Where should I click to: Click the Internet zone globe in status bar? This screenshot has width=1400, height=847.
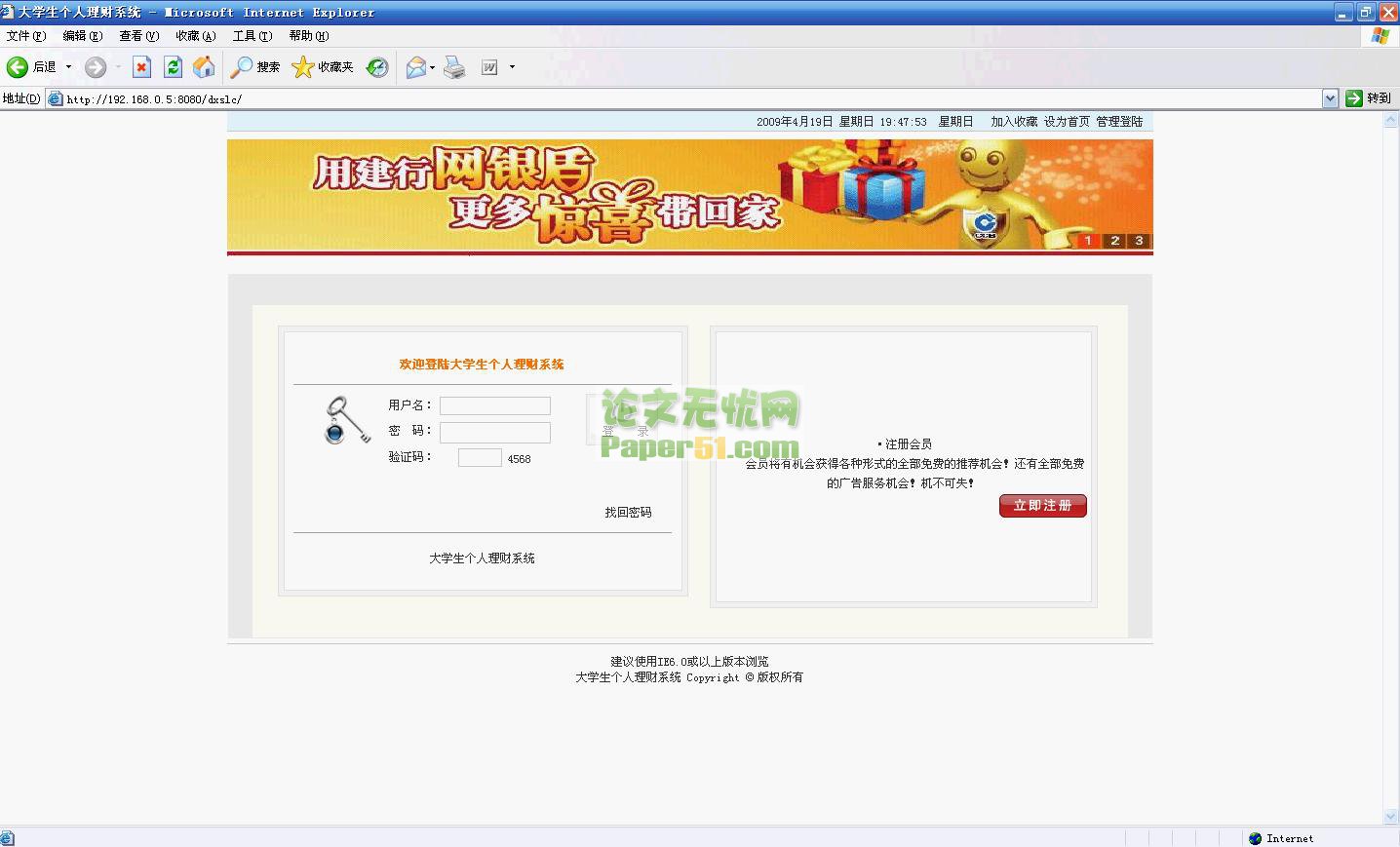click(1255, 838)
